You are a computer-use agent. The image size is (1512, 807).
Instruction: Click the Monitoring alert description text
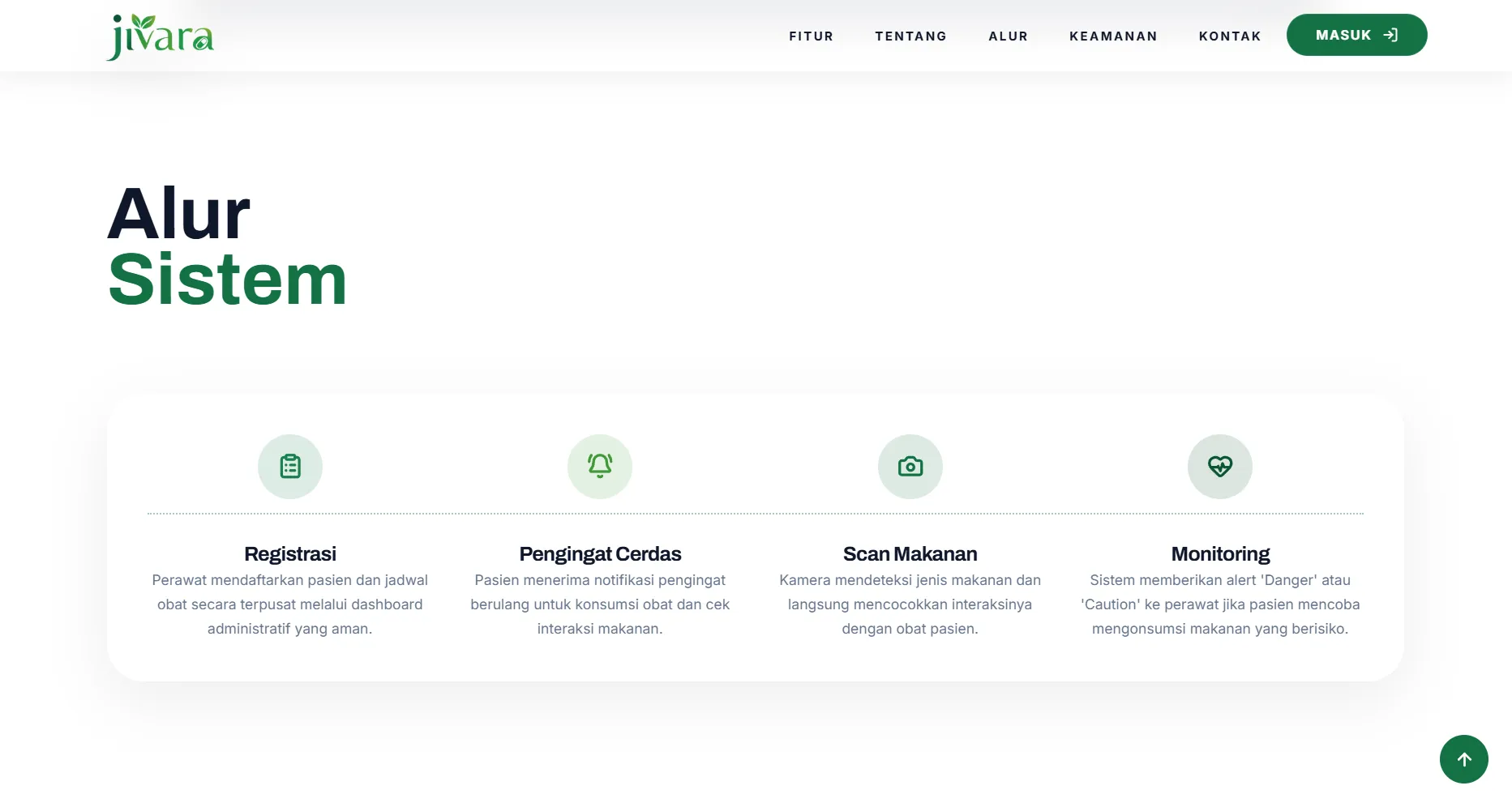pos(1220,604)
